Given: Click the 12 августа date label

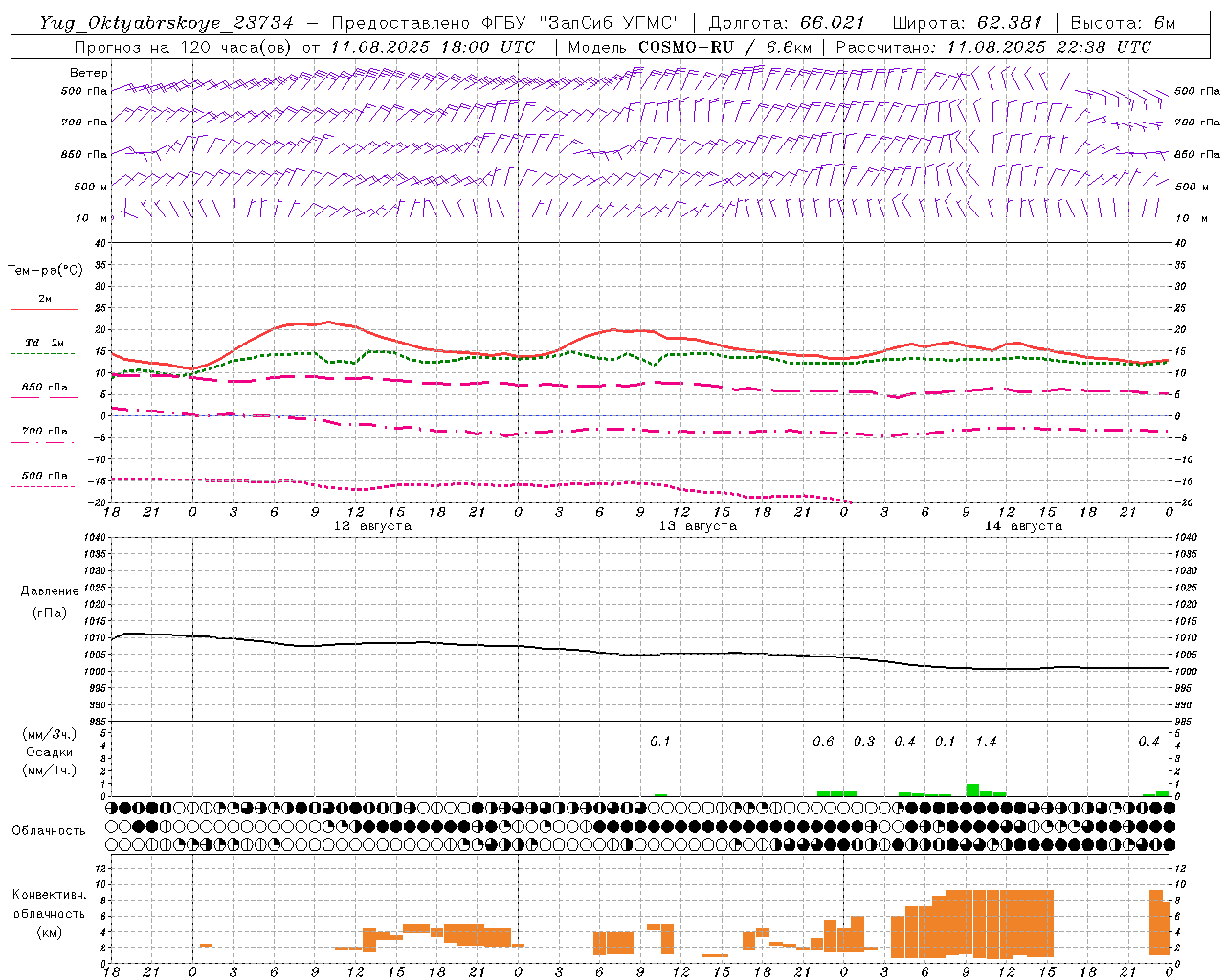Looking at the screenshot, I should (x=372, y=526).
